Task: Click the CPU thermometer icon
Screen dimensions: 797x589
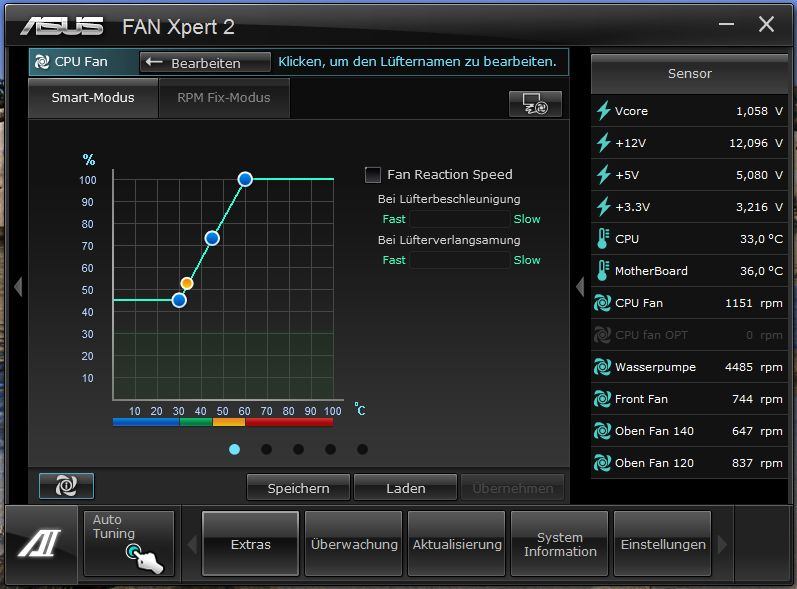Action: click(x=603, y=239)
